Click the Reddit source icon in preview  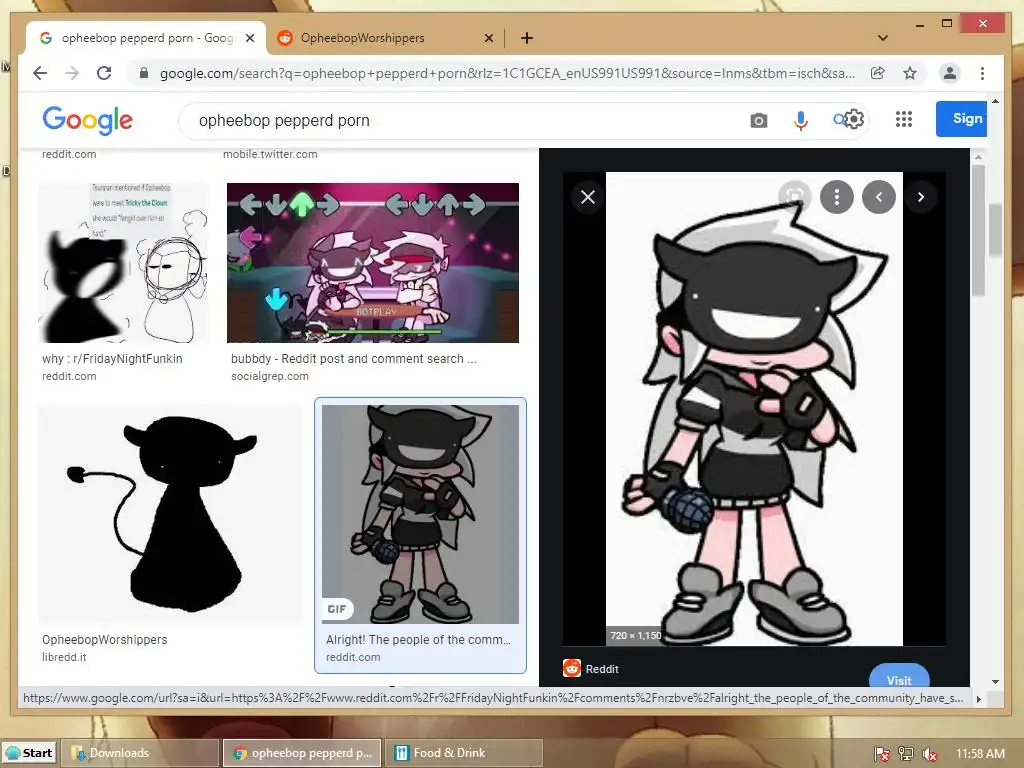click(x=572, y=668)
